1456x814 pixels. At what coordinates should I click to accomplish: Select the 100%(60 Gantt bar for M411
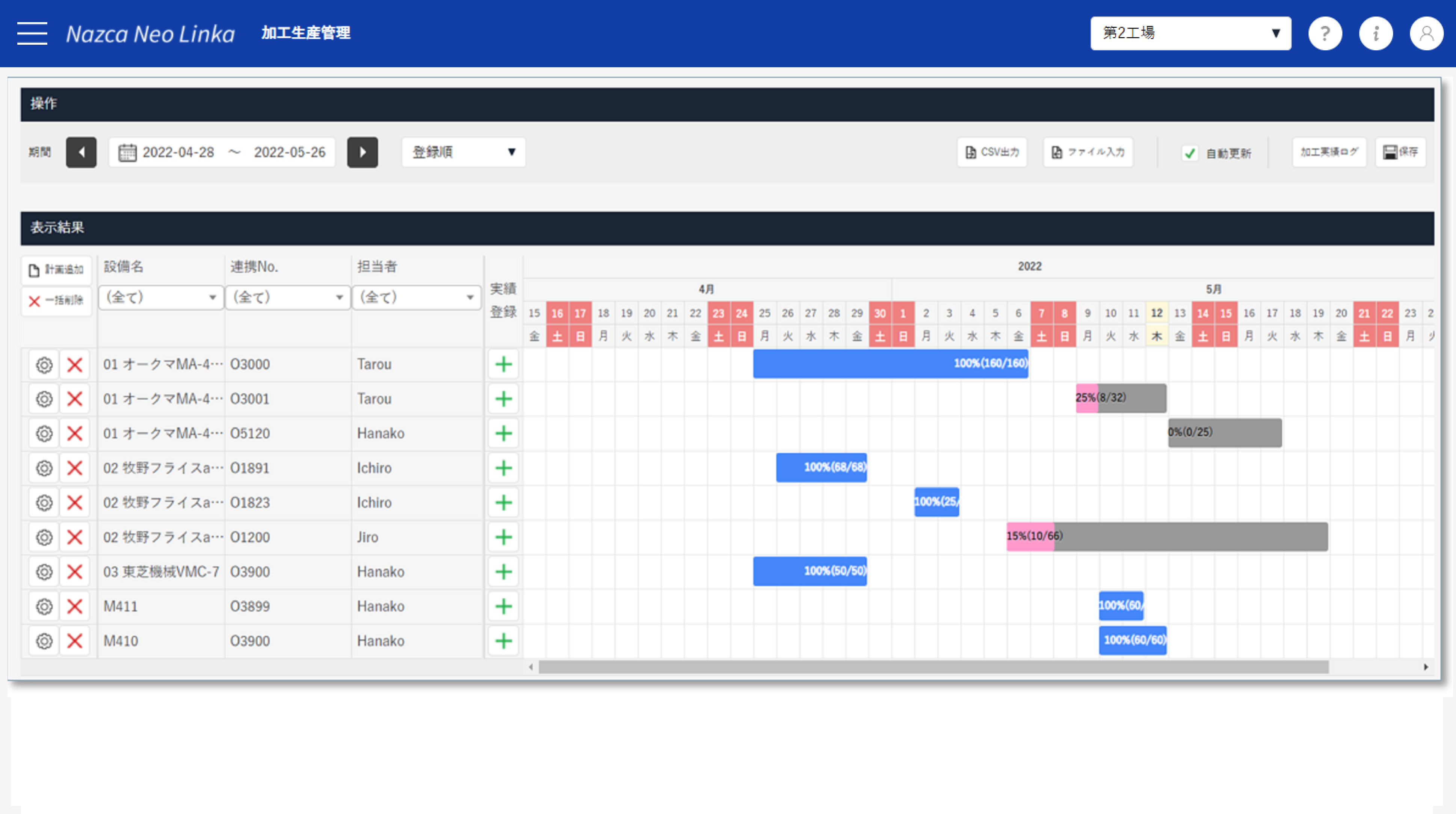(1121, 606)
